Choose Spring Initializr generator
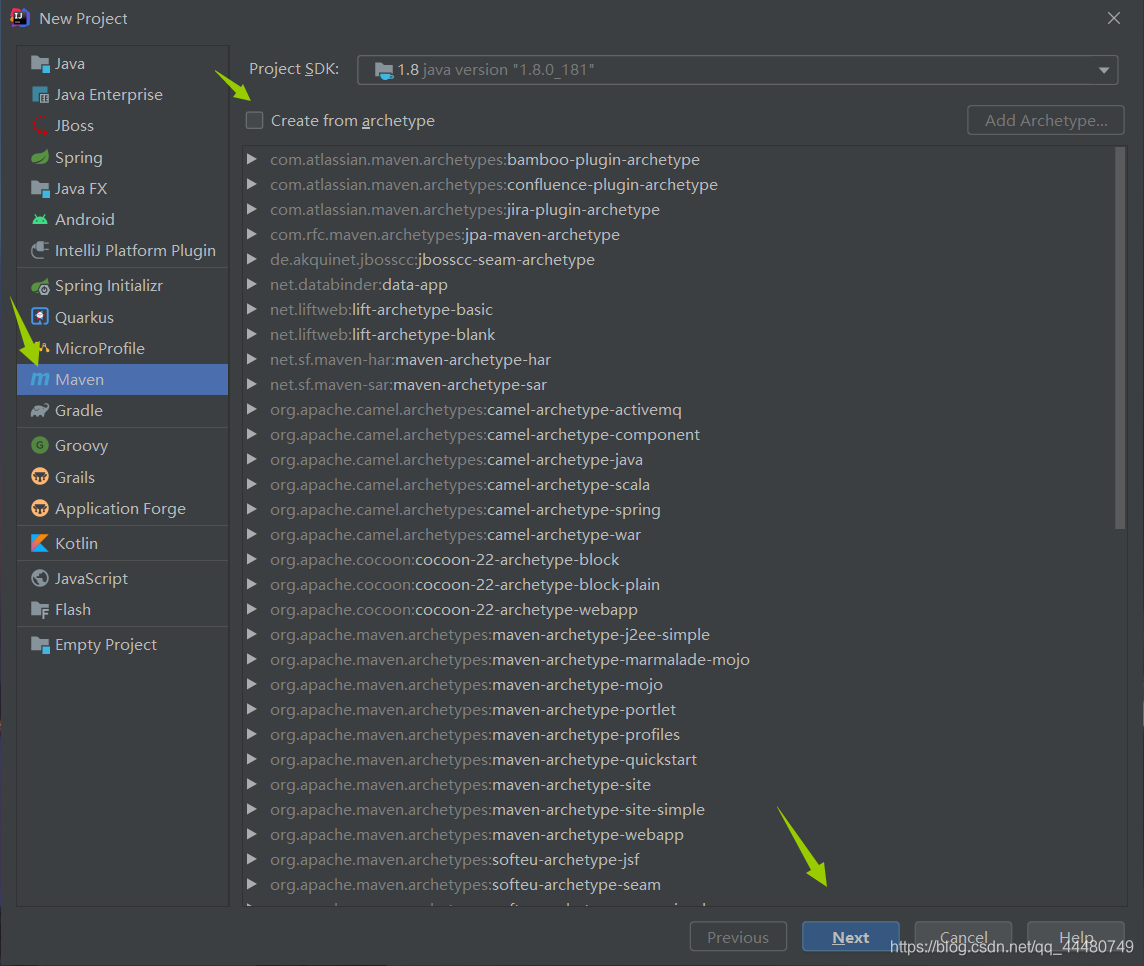The height and width of the screenshot is (966, 1144). point(123,286)
